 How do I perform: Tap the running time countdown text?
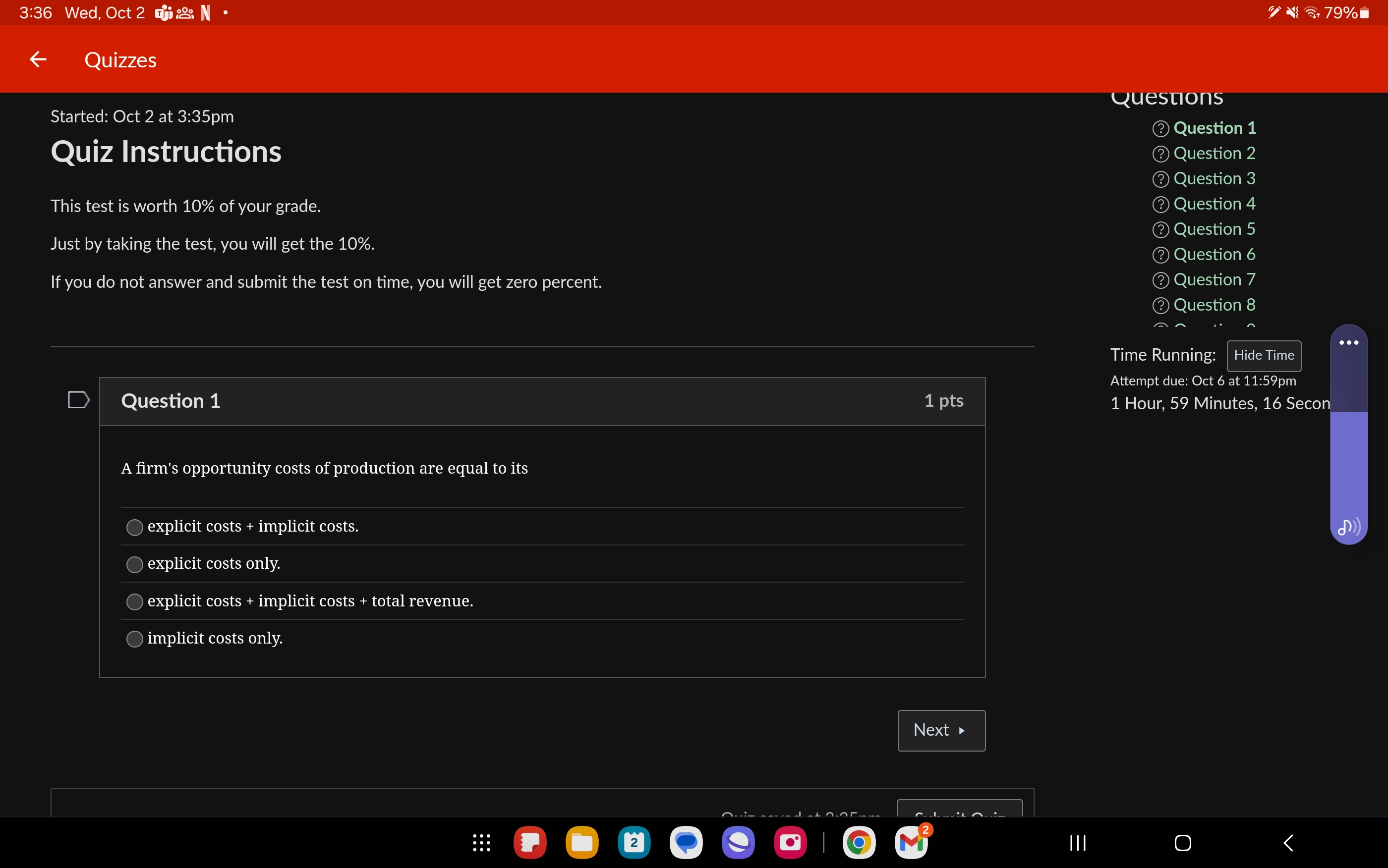click(1220, 403)
